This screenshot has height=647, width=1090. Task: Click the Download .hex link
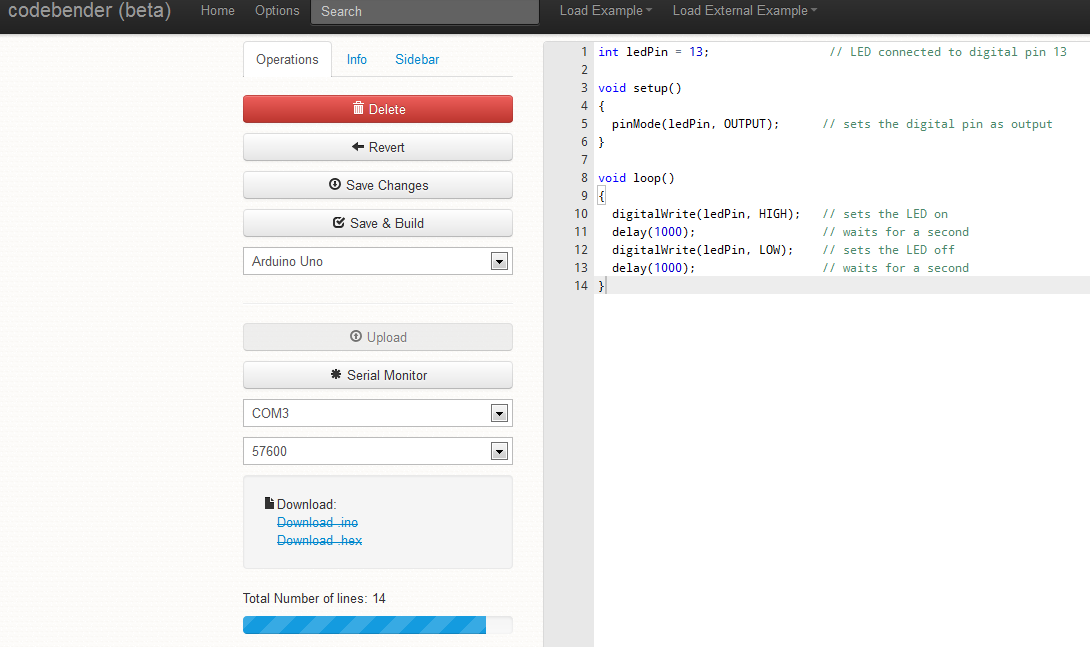319,540
